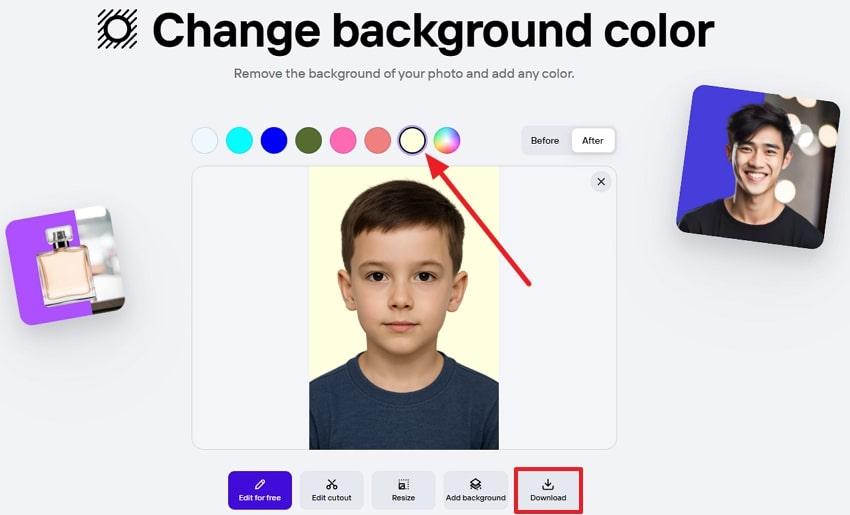The width and height of the screenshot is (850, 515).
Task: Select the olive green color swatch
Action: tap(308, 140)
